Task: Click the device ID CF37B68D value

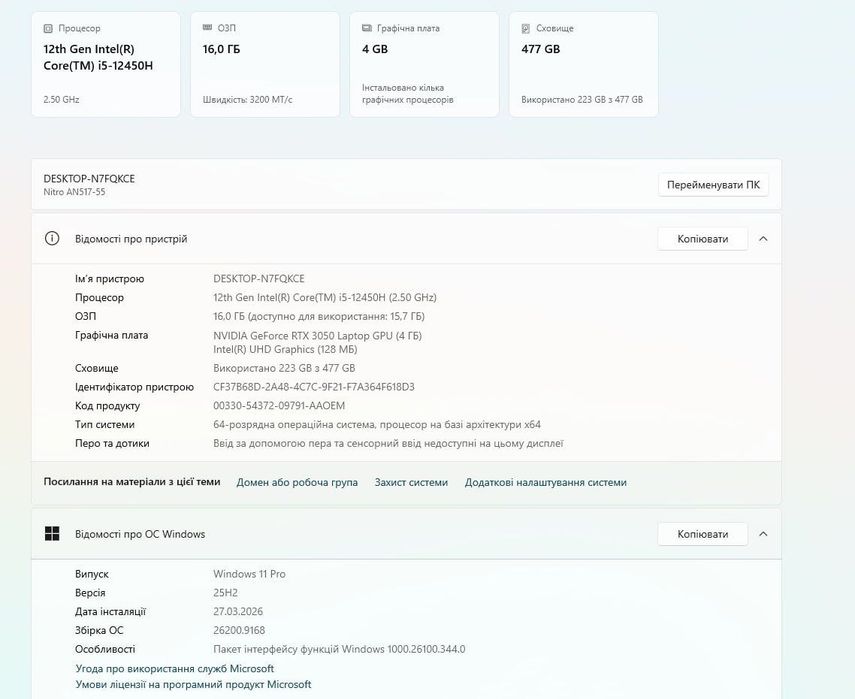Action: click(314, 387)
